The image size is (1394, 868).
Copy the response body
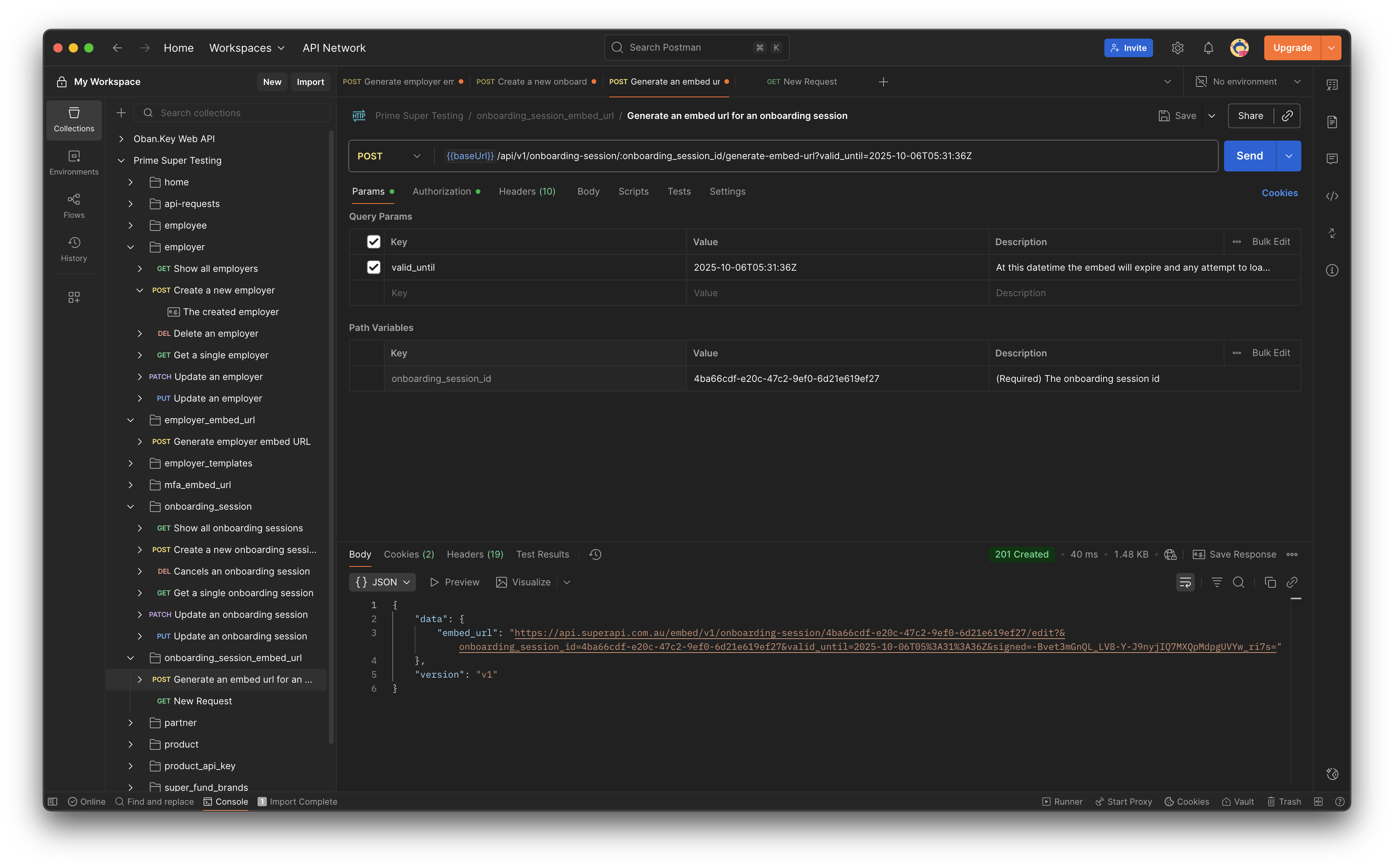pos(1270,582)
